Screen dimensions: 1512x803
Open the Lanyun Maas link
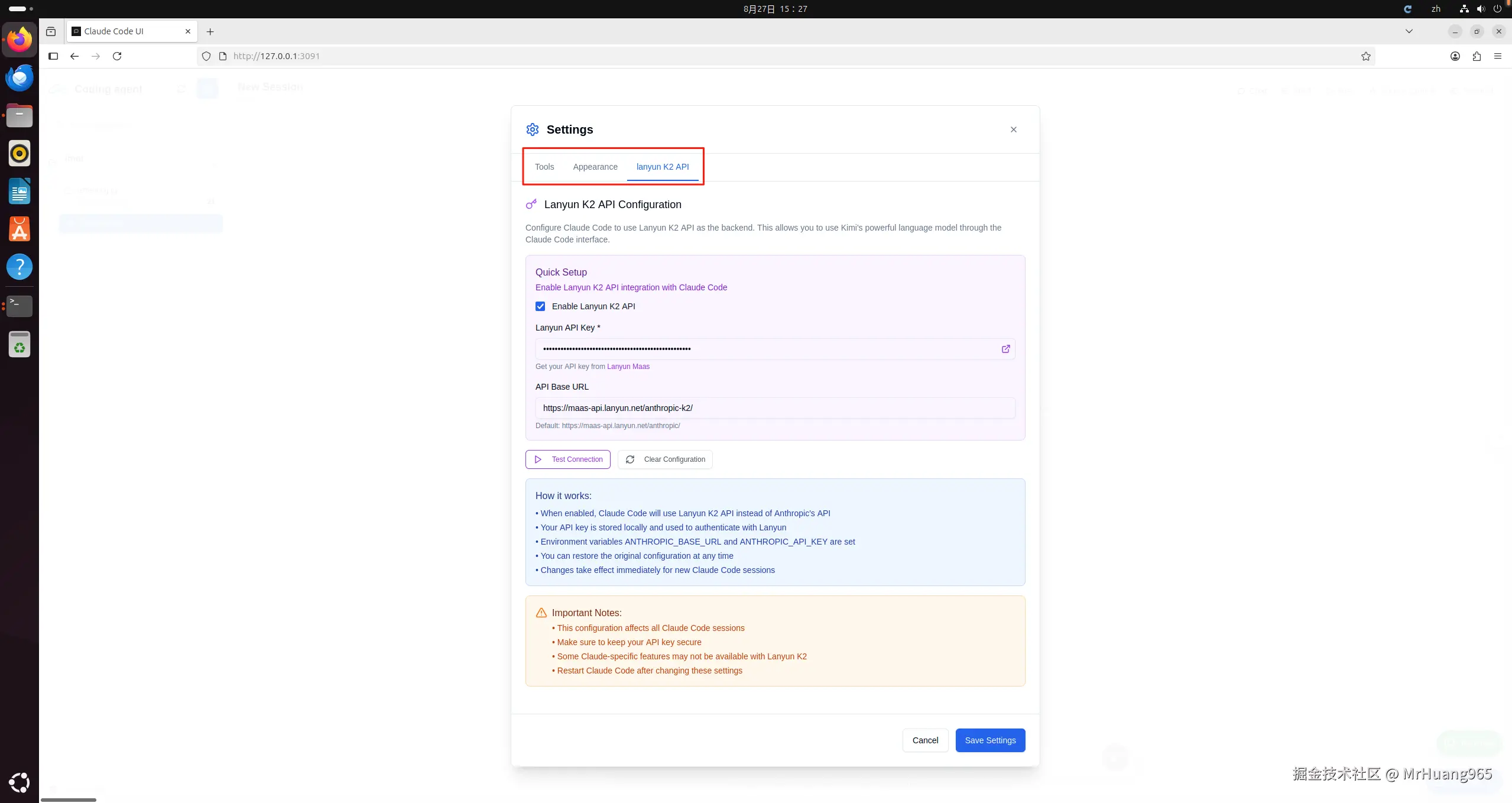(628, 367)
